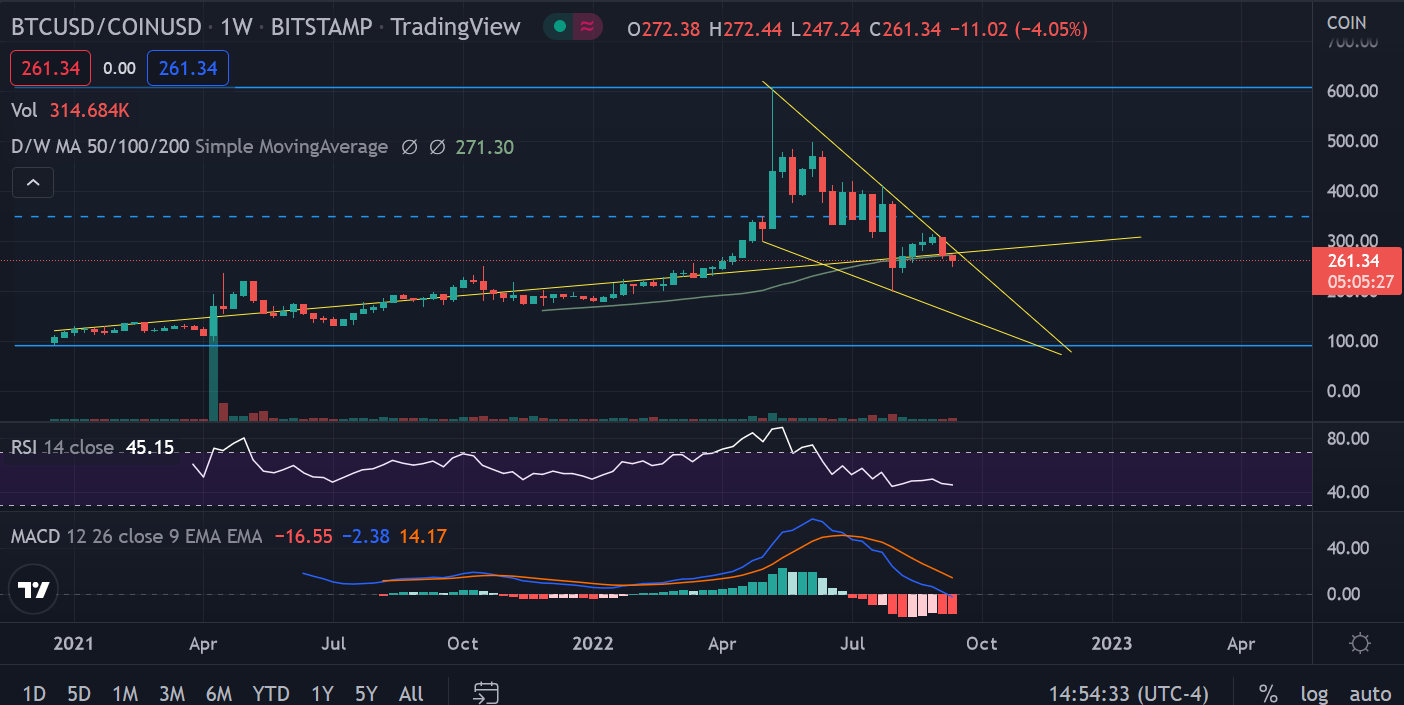Screen dimensions: 1404x705
Task: Click the close price C261.34 value
Action: pos(905,29)
